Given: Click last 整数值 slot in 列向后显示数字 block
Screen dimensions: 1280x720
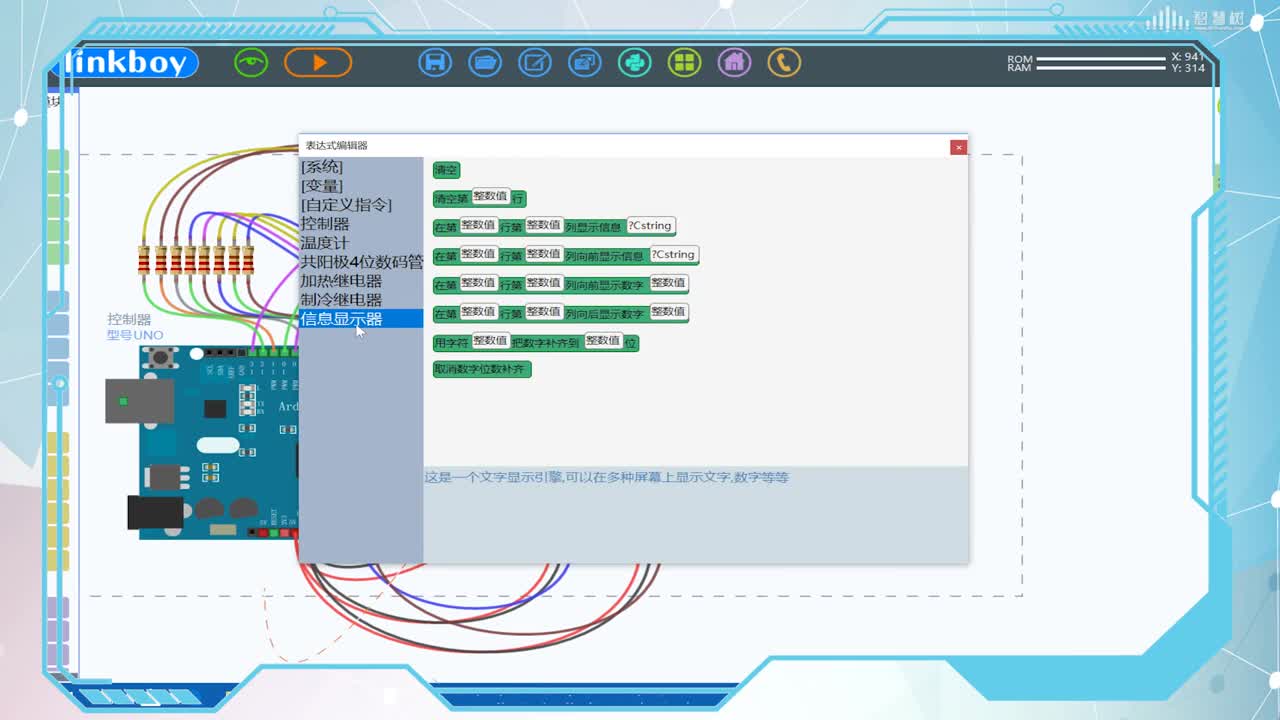Looking at the screenshot, I should [x=668, y=312].
